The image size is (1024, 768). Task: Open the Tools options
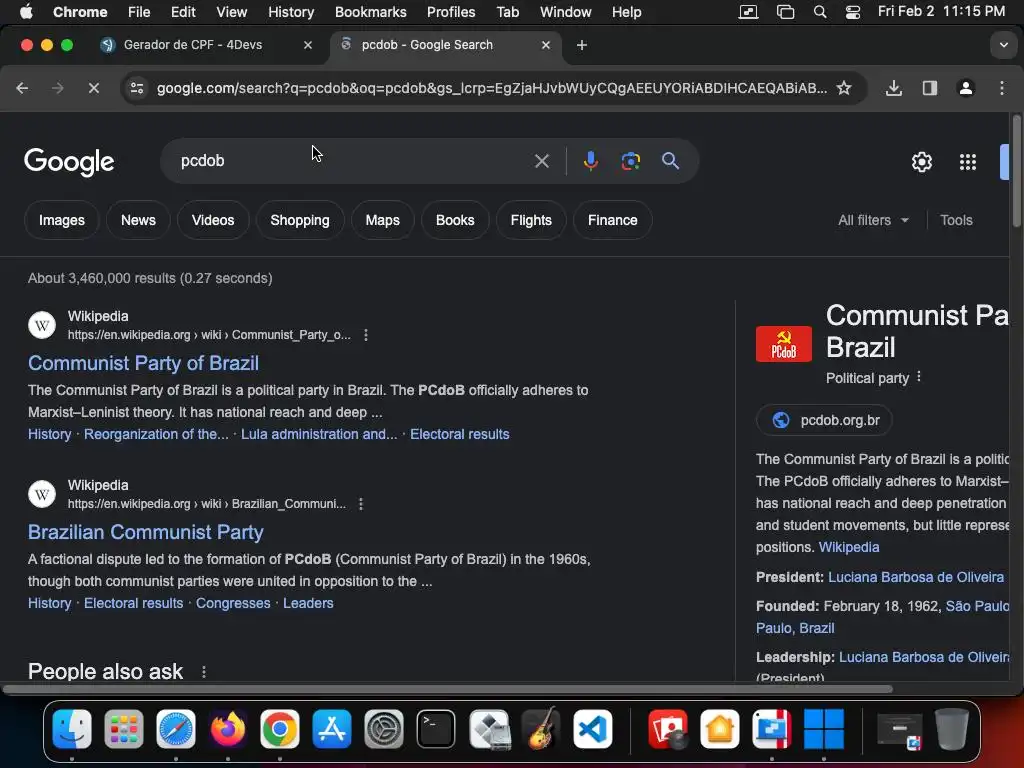click(x=956, y=220)
